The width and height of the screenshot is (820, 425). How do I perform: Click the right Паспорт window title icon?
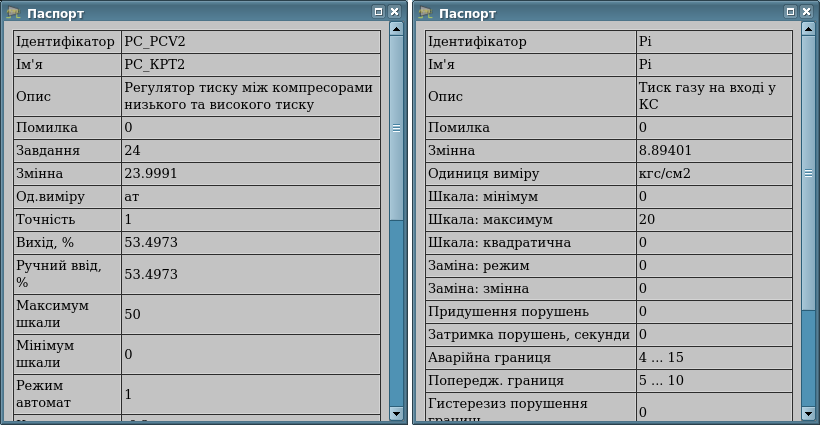pos(425,13)
